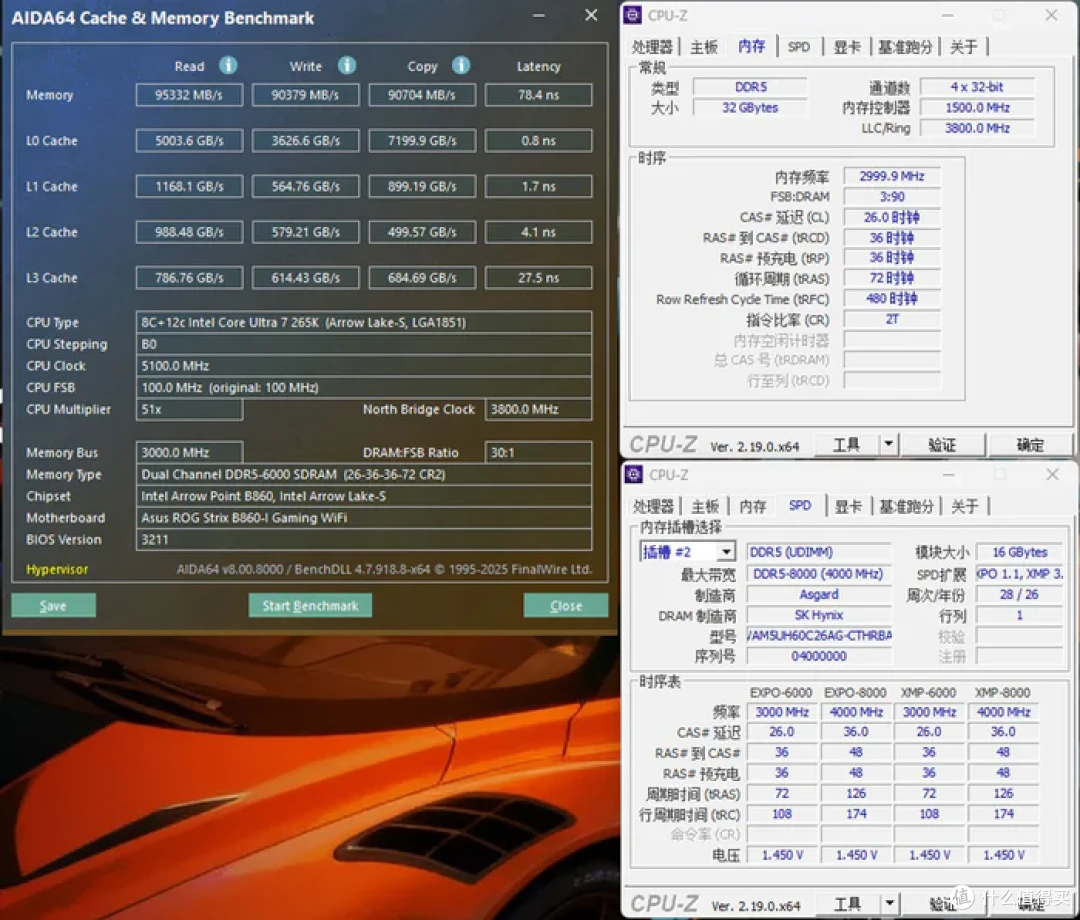
Task: Open the 关于 tab in lower CPU-Z
Action: 965,507
